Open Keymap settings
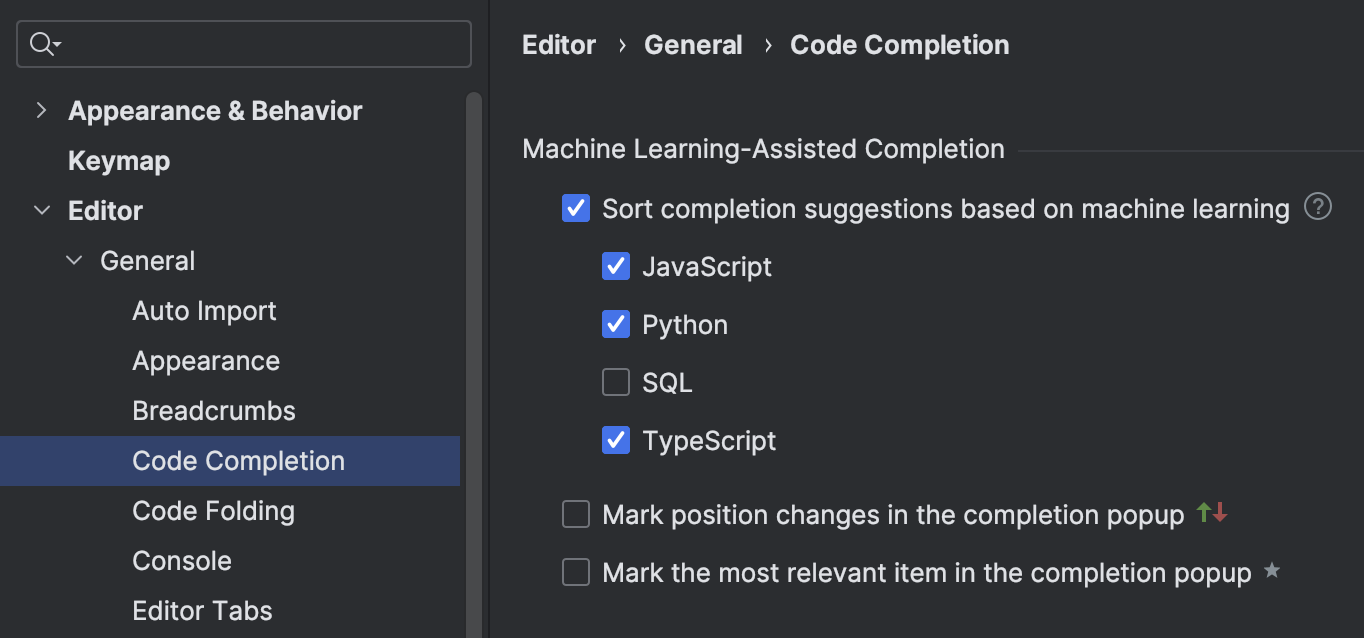Image resolution: width=1364 pixels, height=638 pixels. coord(119,160)
